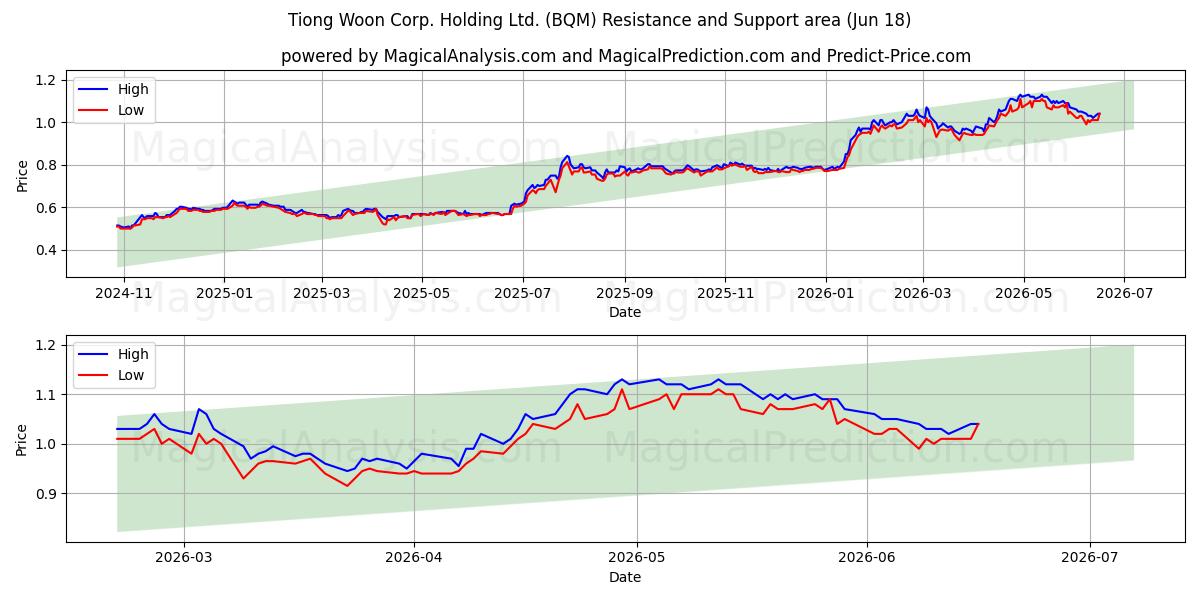
Task: Click the 0.9 price tick on bottom chart
Action: click(48, 494)
